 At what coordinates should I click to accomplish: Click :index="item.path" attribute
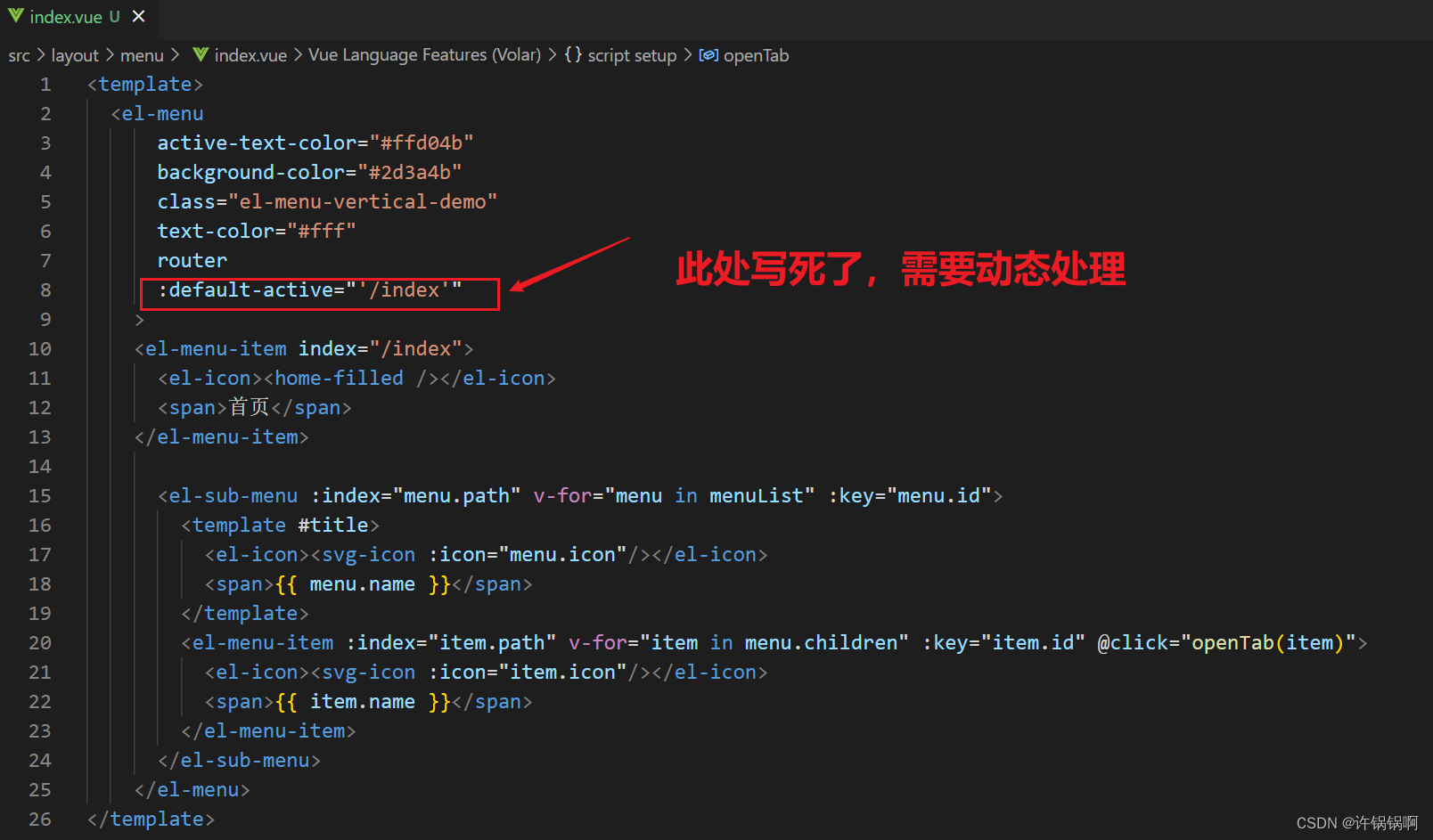tap(451, 643)
